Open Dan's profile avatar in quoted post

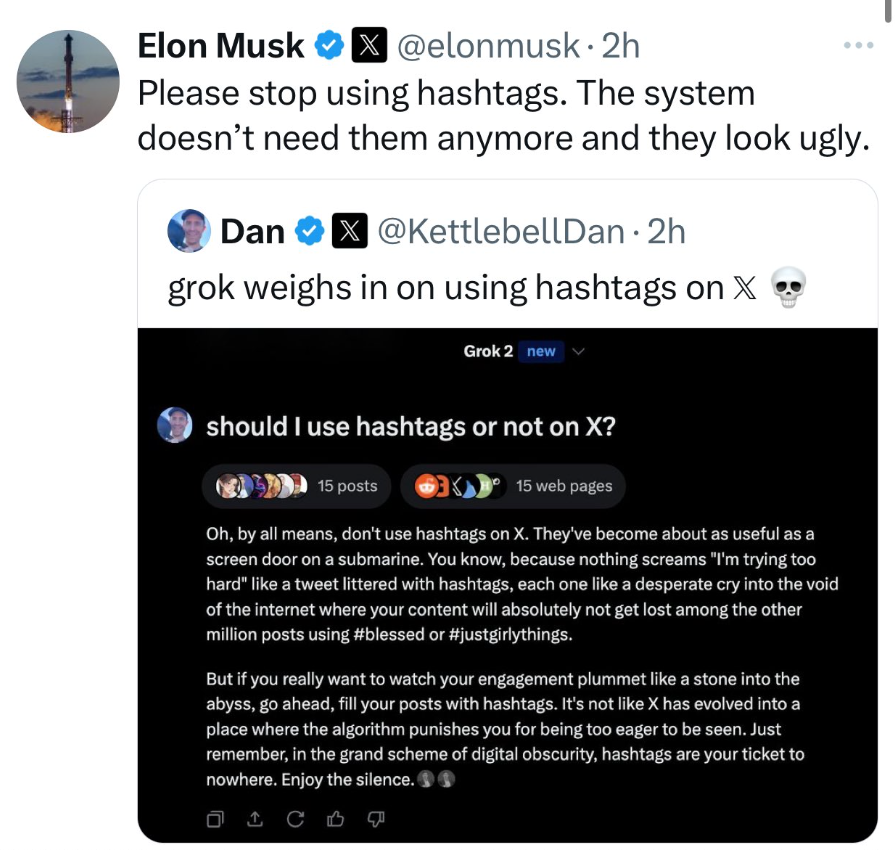(189, 231)
